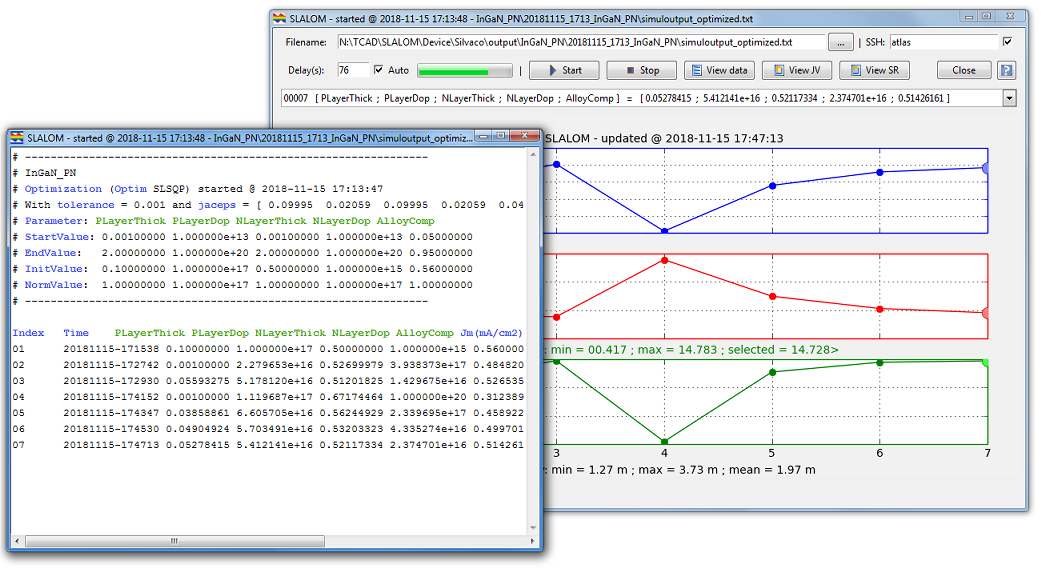Image resolution: width=1041 pixels, height=569 pixels.
Task: Click the 'Optimization (Optim SLSQP)' header line
Action: pyautogui.click(x=107, y=189)
